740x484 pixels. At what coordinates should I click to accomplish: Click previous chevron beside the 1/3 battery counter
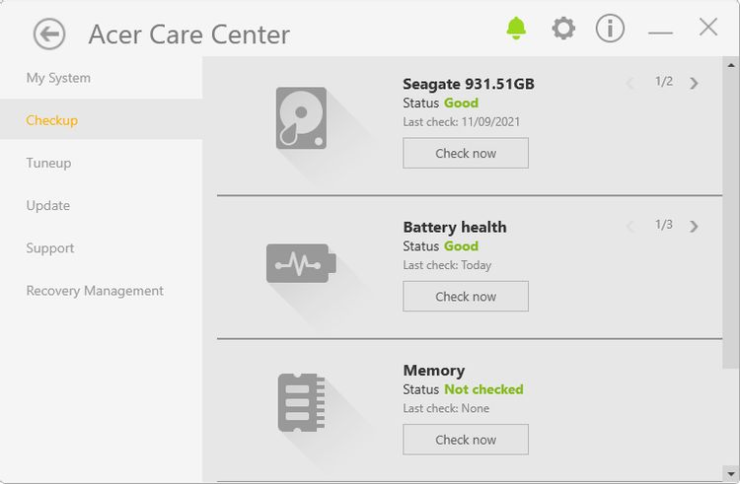click(x=630, y=226)
